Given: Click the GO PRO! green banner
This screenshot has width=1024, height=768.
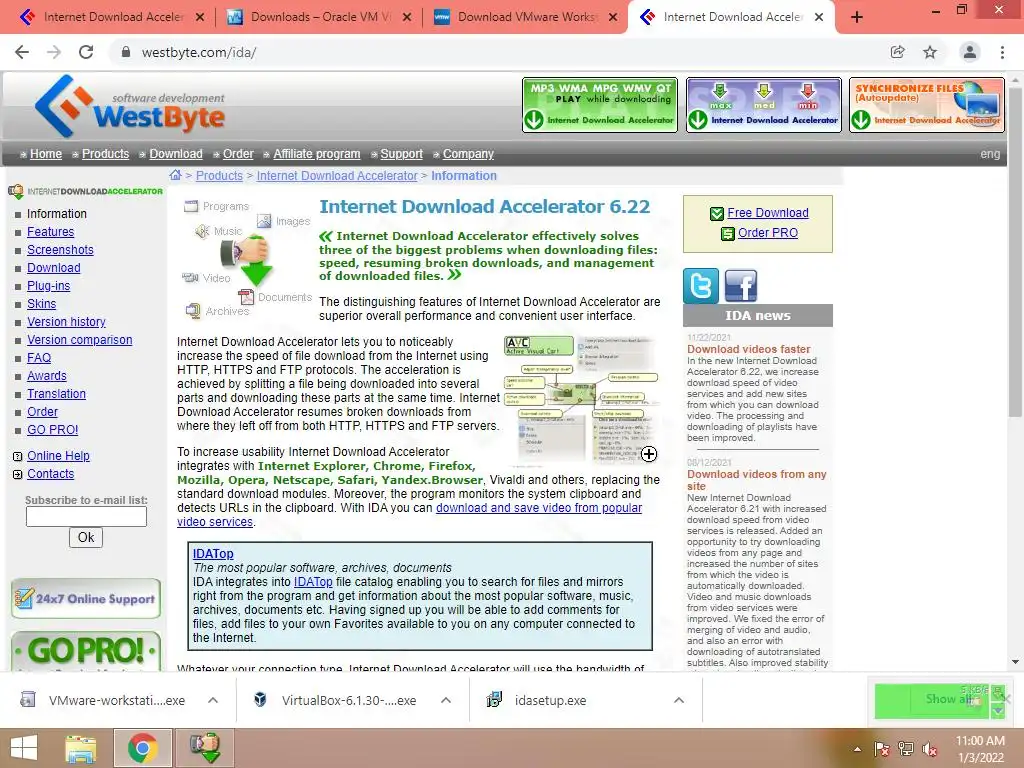Looking at the screenshot, I should click(x=86, y=651).
